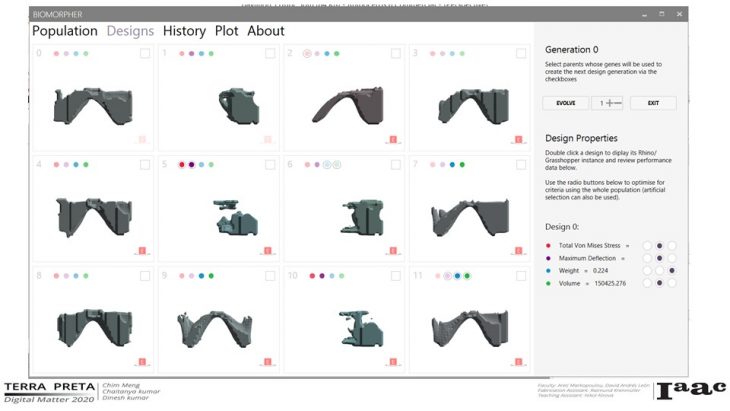Click the red corner icon in design 7

[x=518, y=250]
